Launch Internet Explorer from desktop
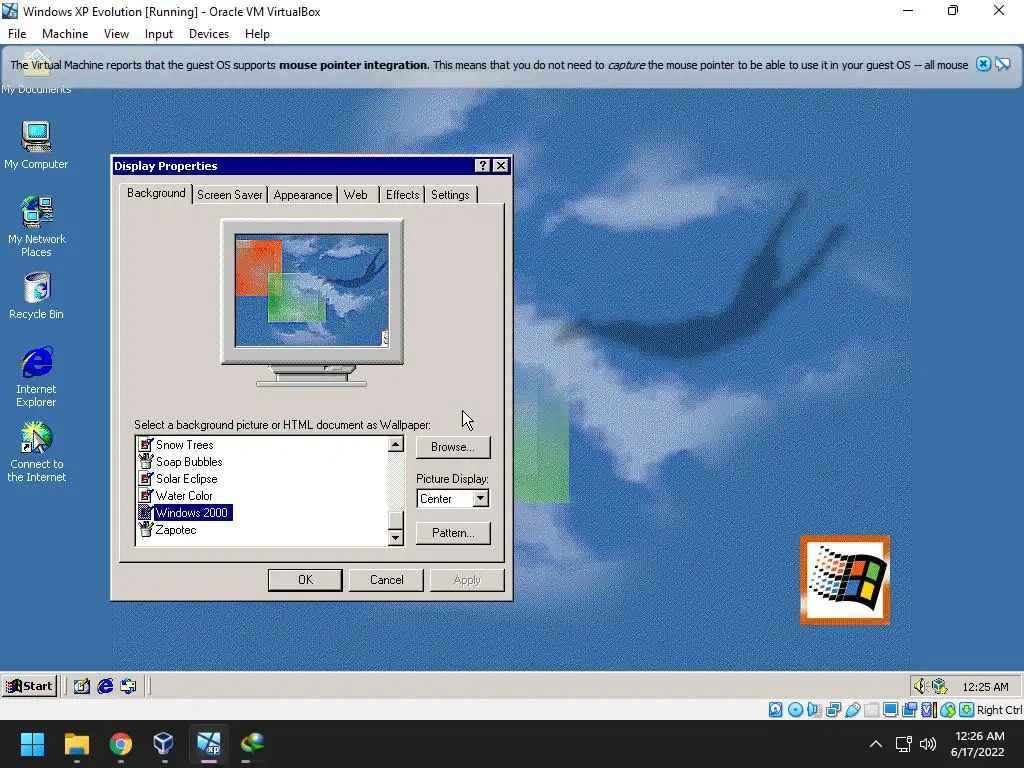The width and height of the screenshot is (1024, 768). click(x=36, y=377)
